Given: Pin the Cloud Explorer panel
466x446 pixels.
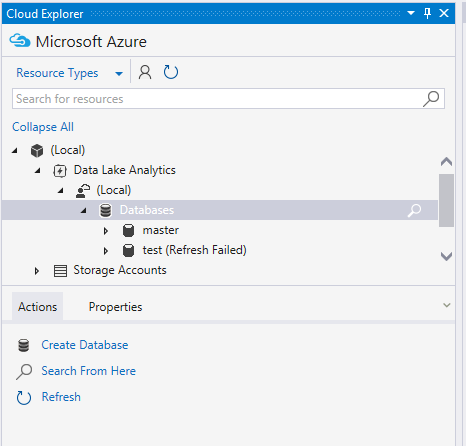Looking at the screenshot, I should click(x=427, y=13).
